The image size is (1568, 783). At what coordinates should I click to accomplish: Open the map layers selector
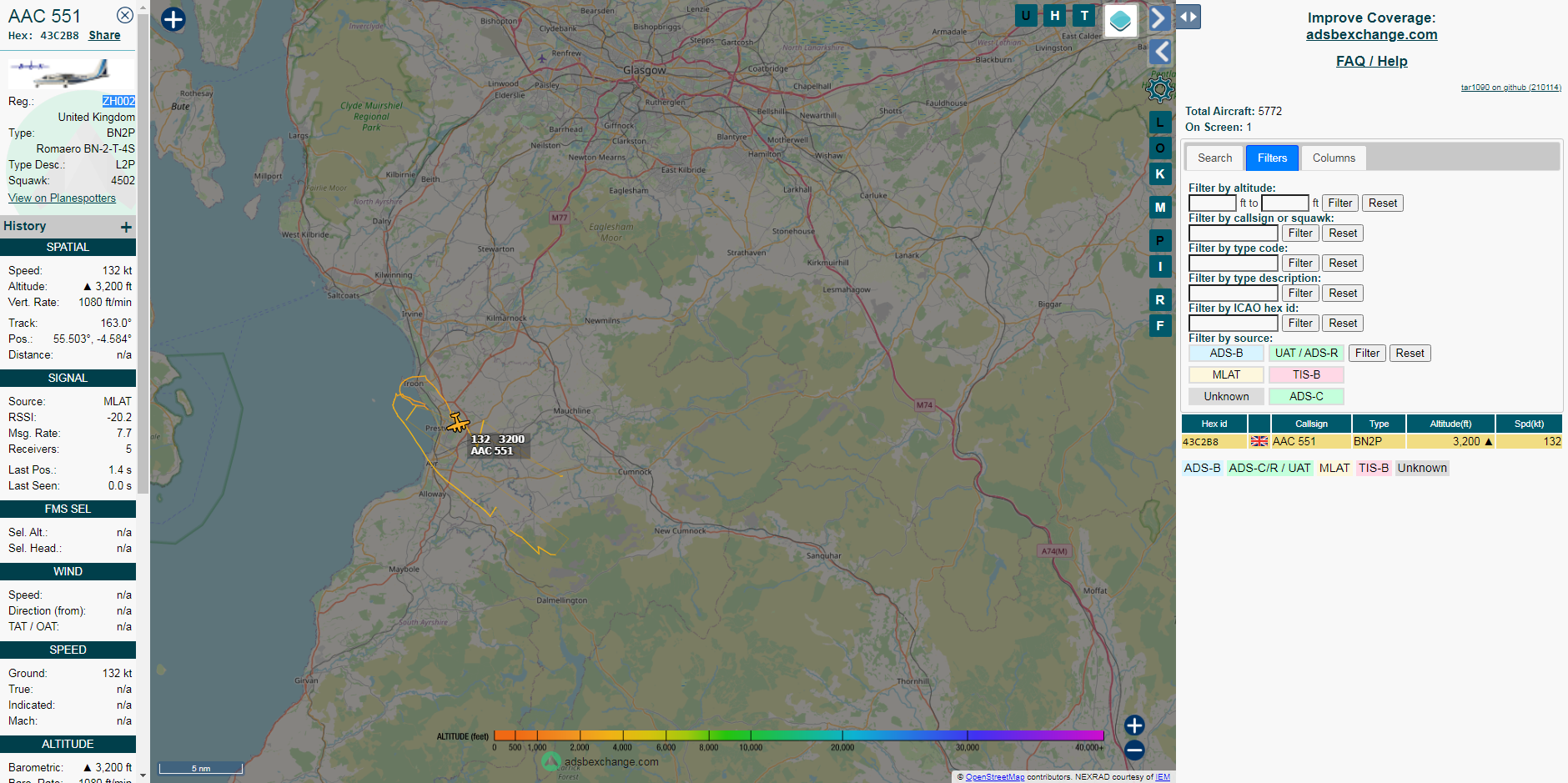pyautogui.click(x=1121, y=20)
